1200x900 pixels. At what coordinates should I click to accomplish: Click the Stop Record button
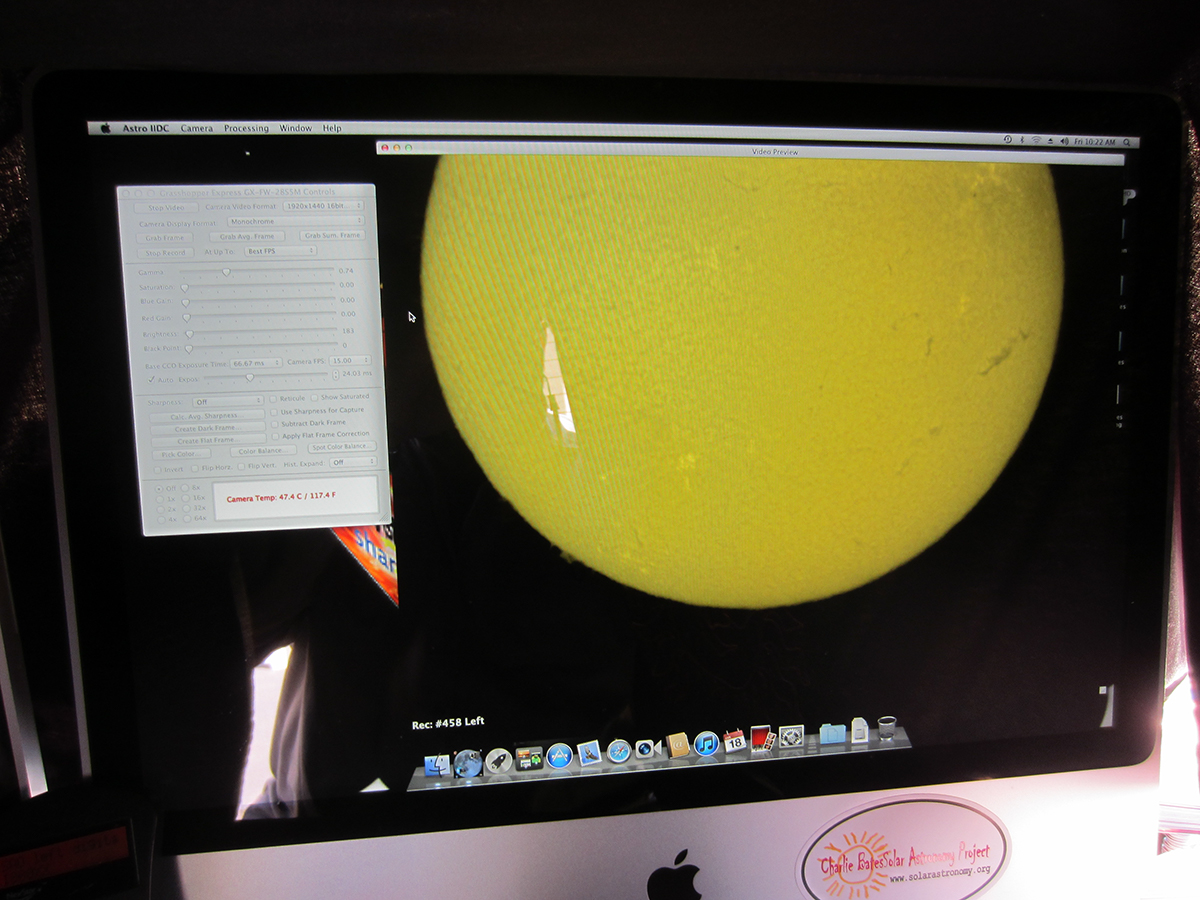coord(167,253)
